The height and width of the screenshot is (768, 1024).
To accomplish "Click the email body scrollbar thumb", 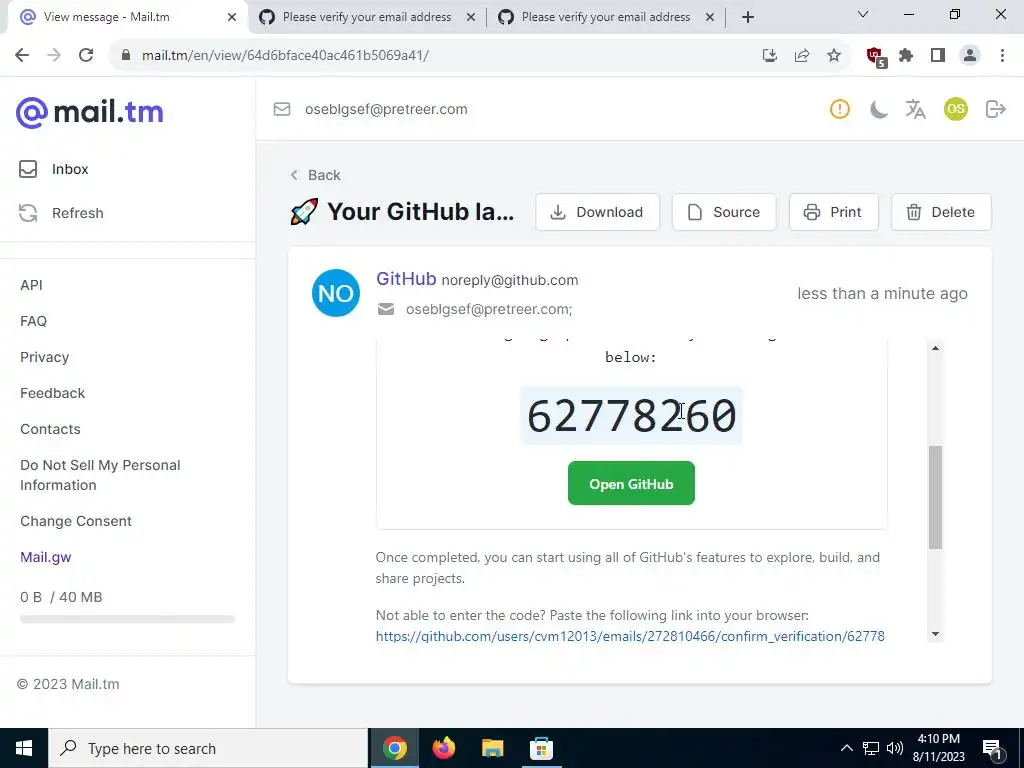I will click(x=935, y=497).
